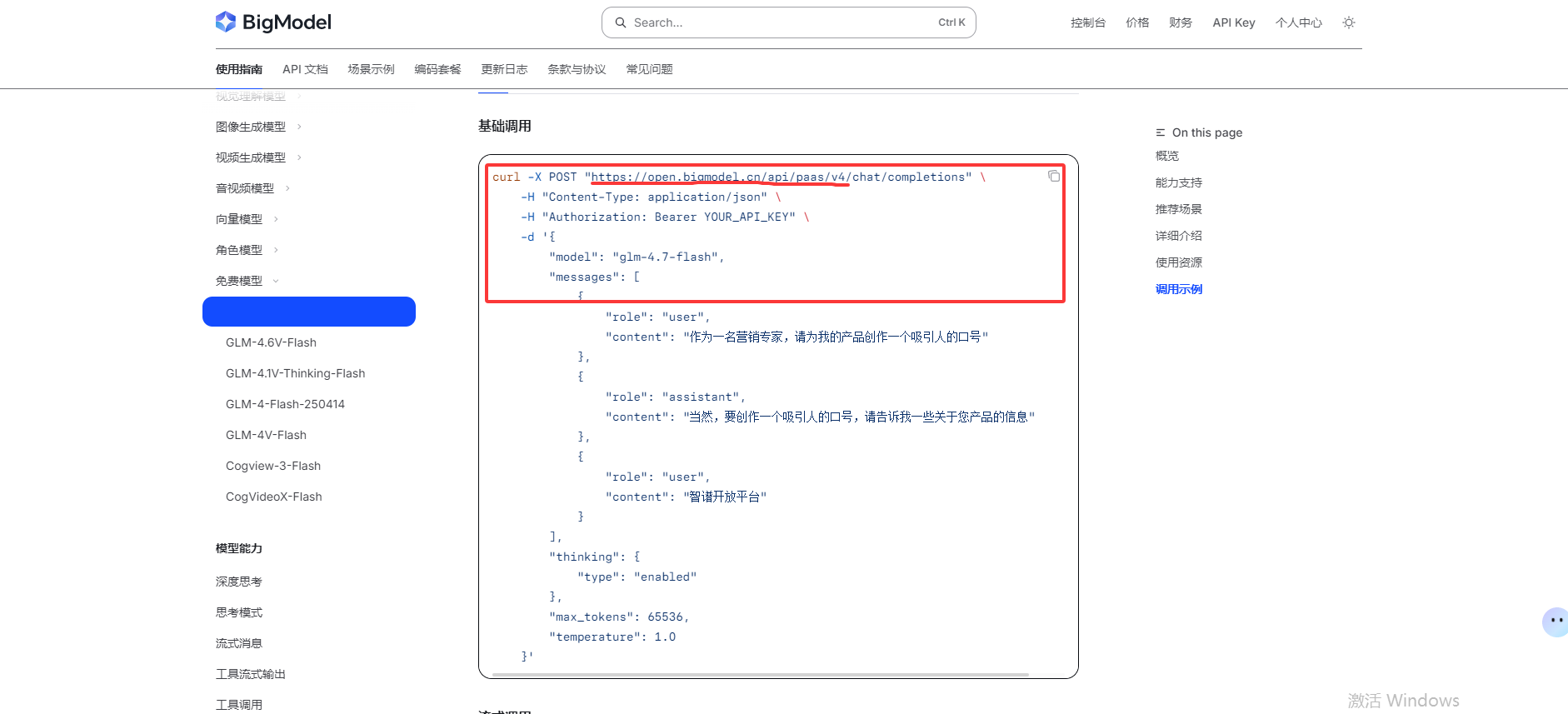Screen dimensions: 1568x714
Task: Click the 模型能力 sidebar heading
Action: [x=239, y=548]
